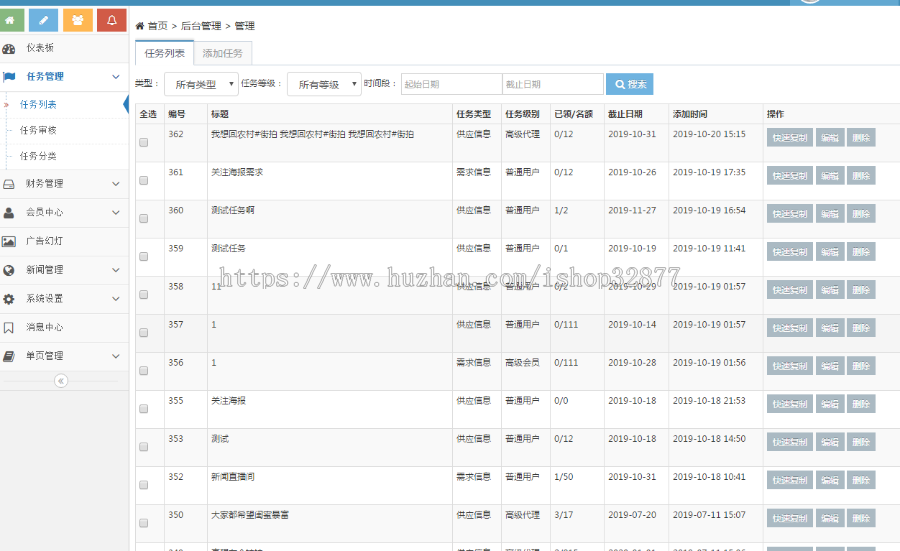The image size is (900, 551).
Task: Open the 所有类型 type dropdown
Action: tap(201, 84)
